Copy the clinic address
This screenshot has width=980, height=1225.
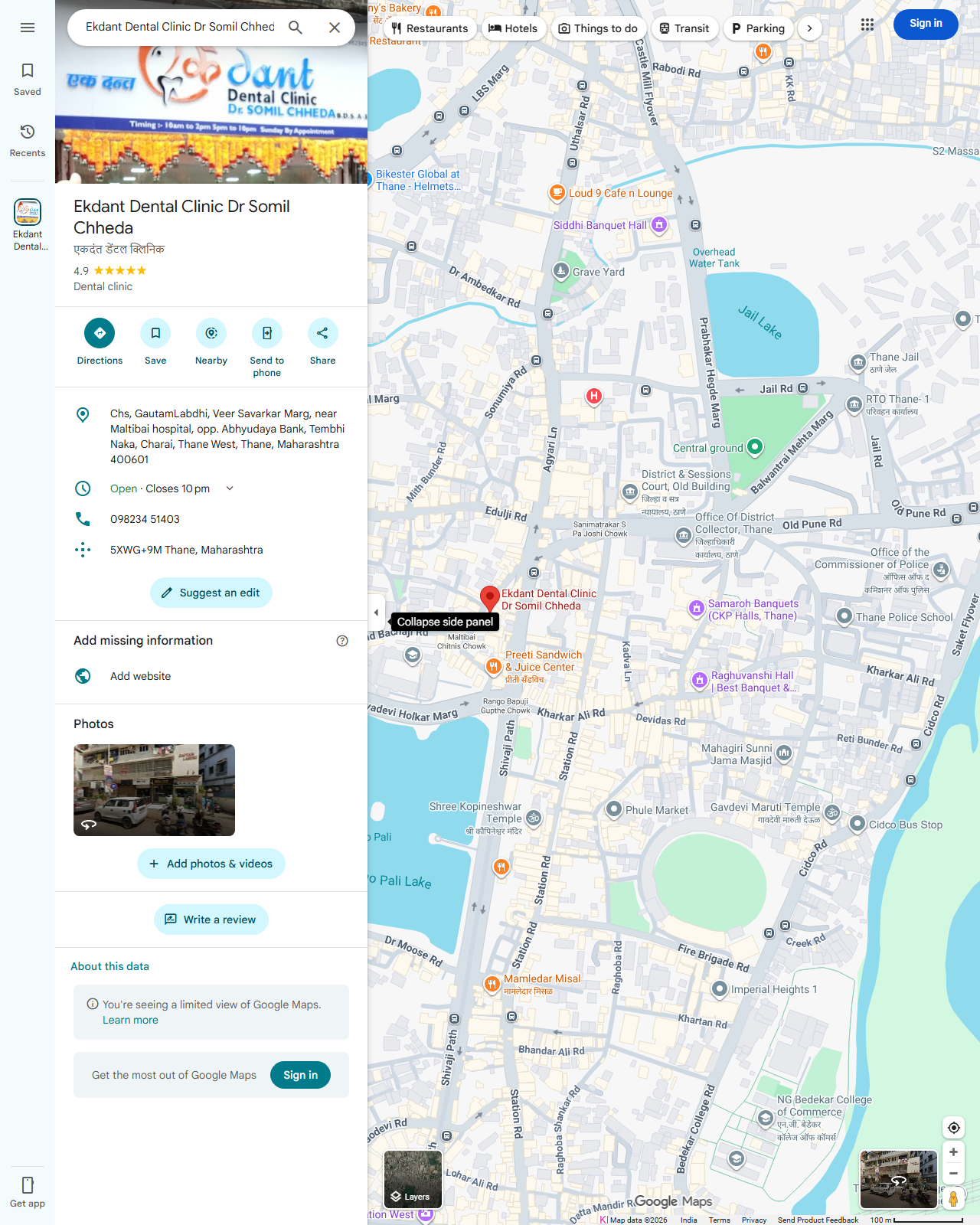point(211,436)
